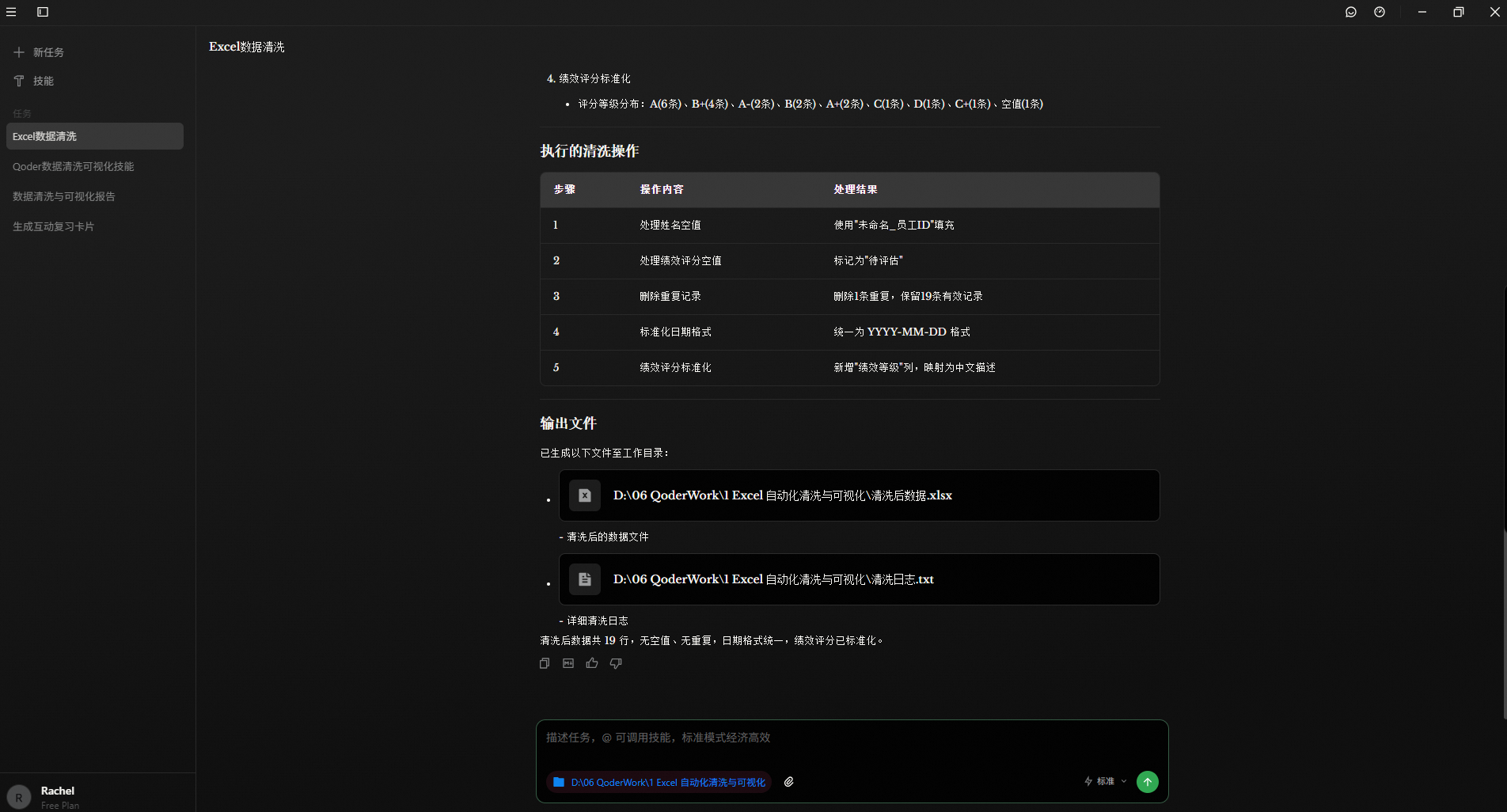This screenshot has width=1507, height=812.
Task: Give the response a thumbs down
Action: pos(616,663)
